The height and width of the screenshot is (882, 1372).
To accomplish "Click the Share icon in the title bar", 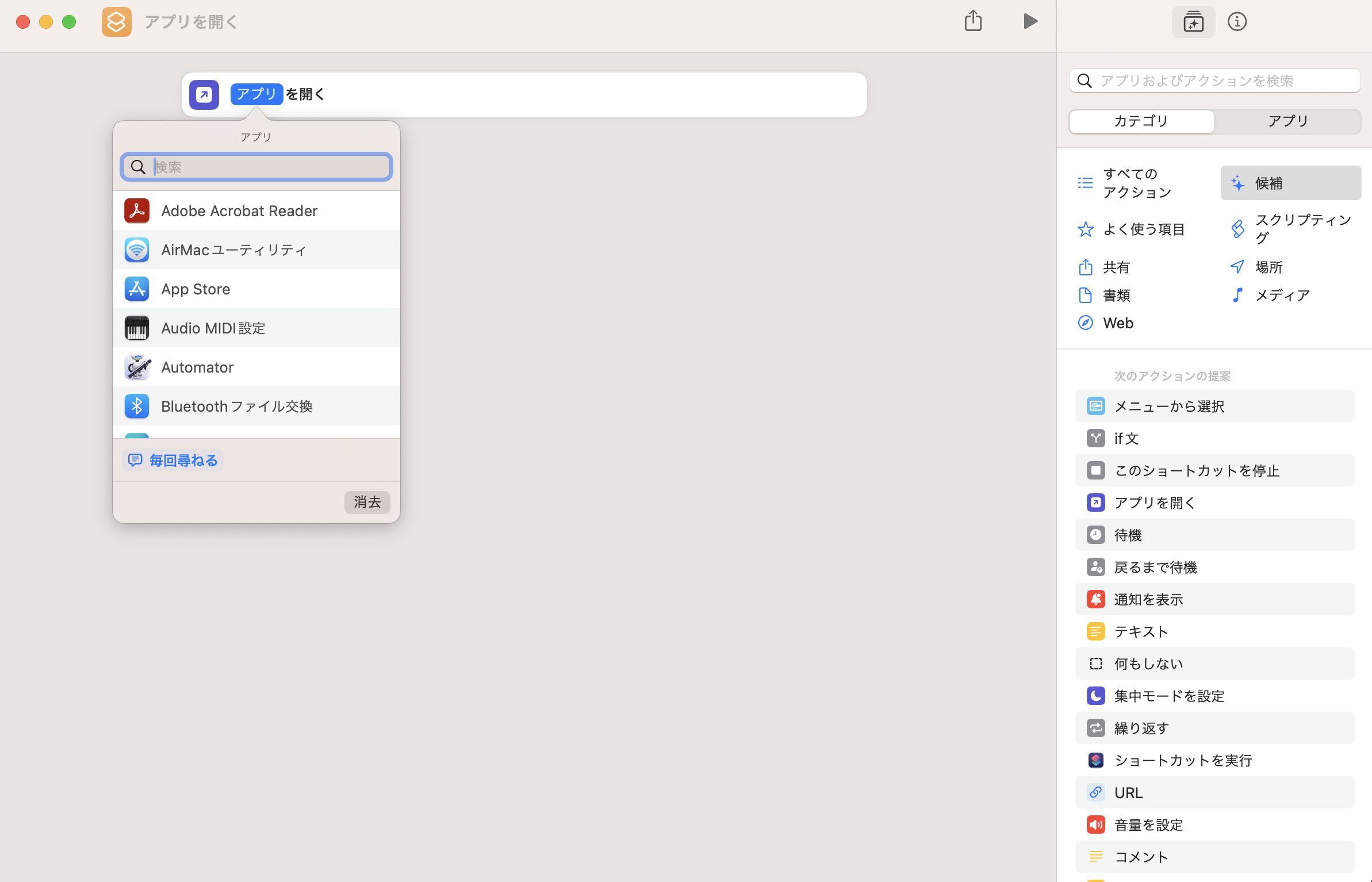I will pos(973,22).
